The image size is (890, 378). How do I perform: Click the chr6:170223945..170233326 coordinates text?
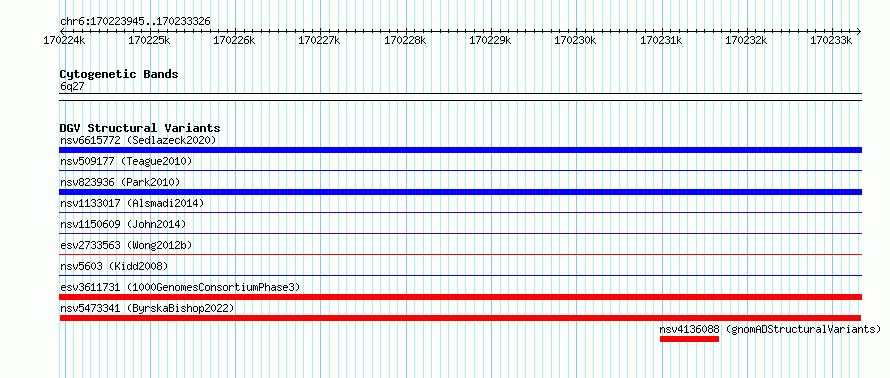(135, 21)
